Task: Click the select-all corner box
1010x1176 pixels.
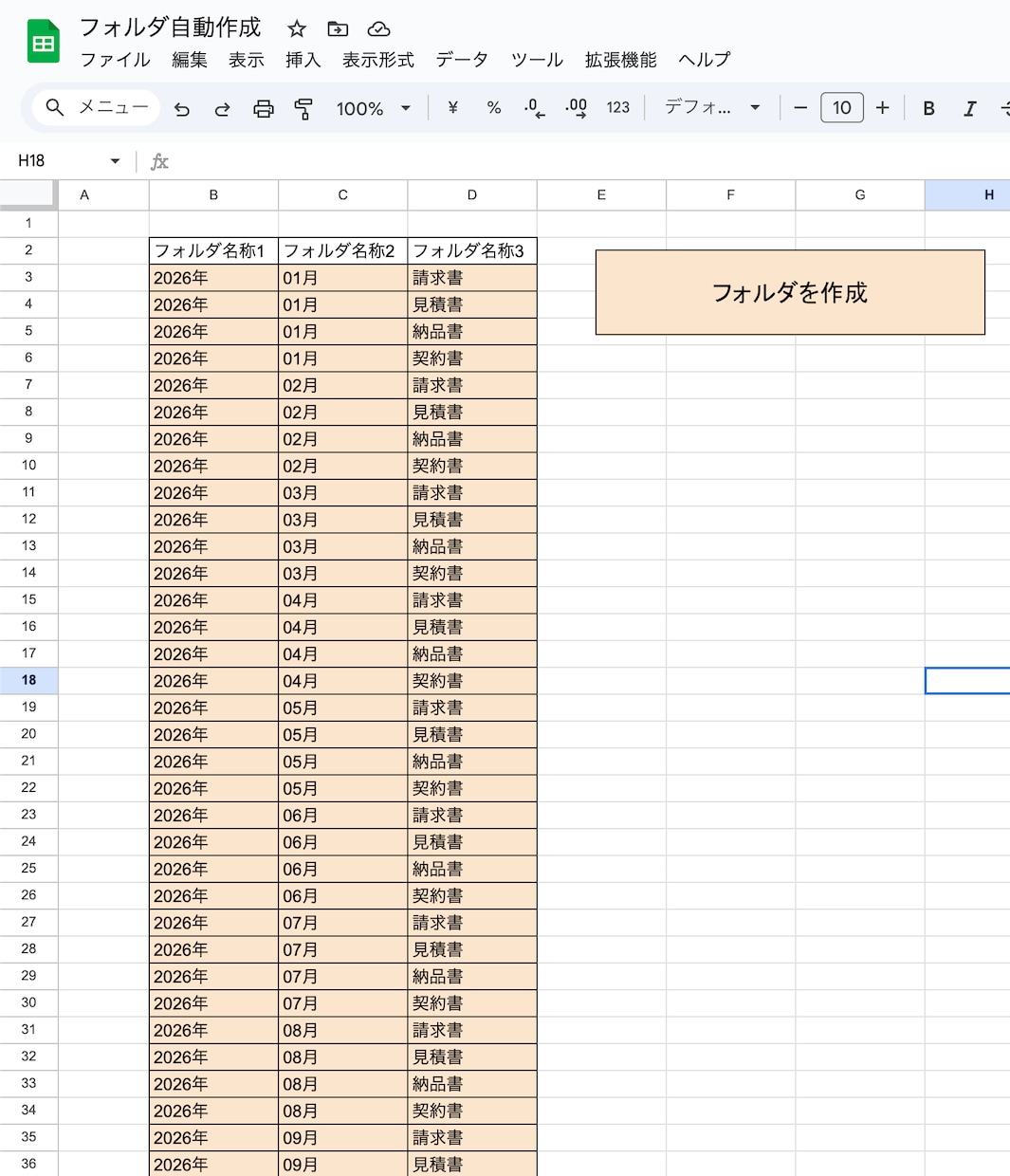Action: pos(28,194)
